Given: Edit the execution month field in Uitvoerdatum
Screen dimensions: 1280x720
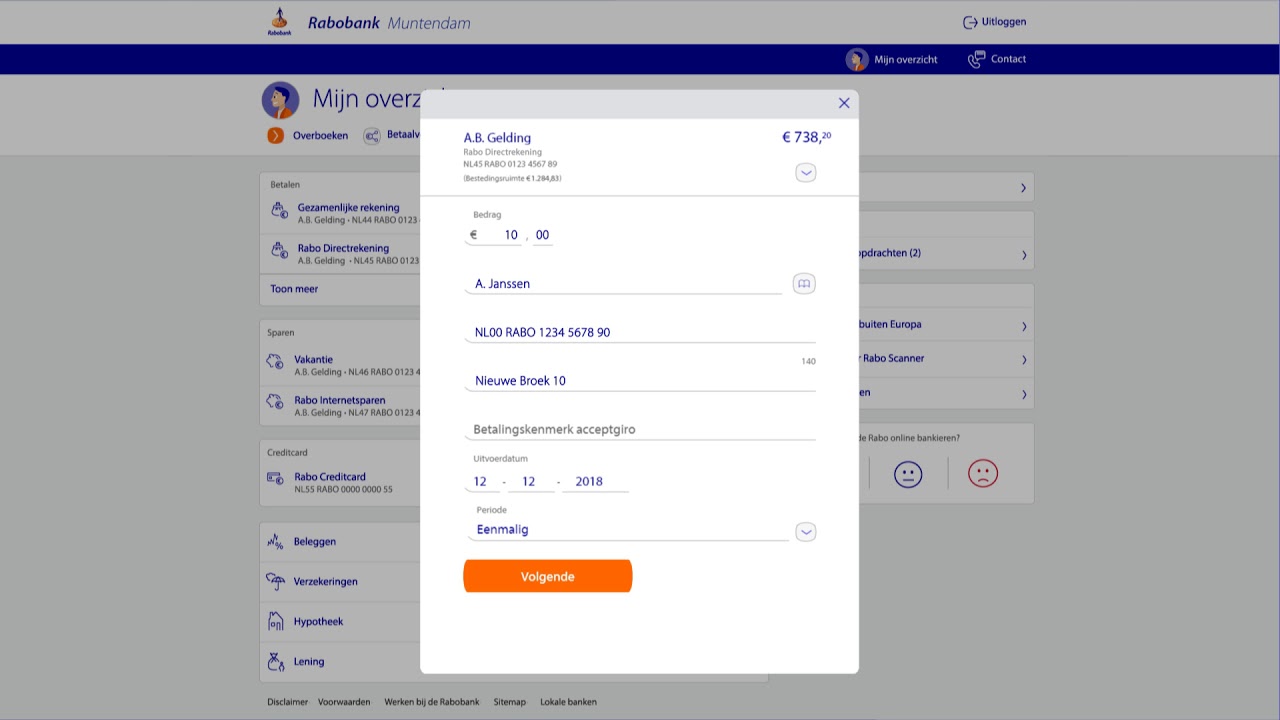Looking at the screenshot, I should [x=531, y=481].
